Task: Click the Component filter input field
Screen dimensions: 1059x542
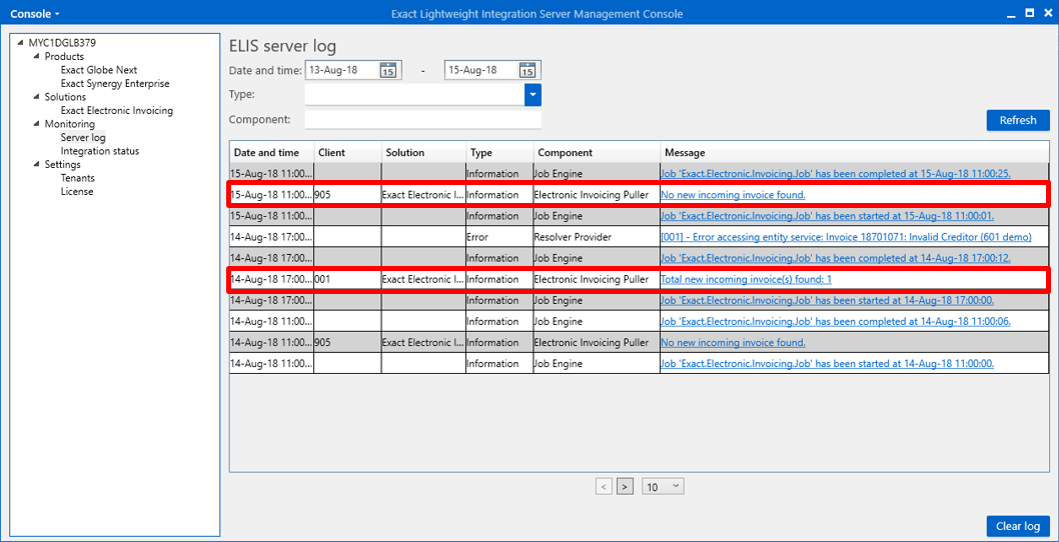Action: (423, 119)
